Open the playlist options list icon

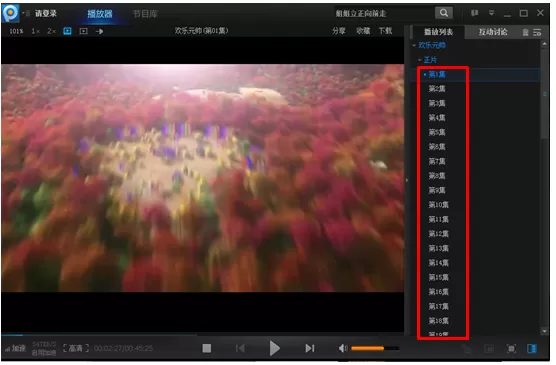click(x=537, y=32)
